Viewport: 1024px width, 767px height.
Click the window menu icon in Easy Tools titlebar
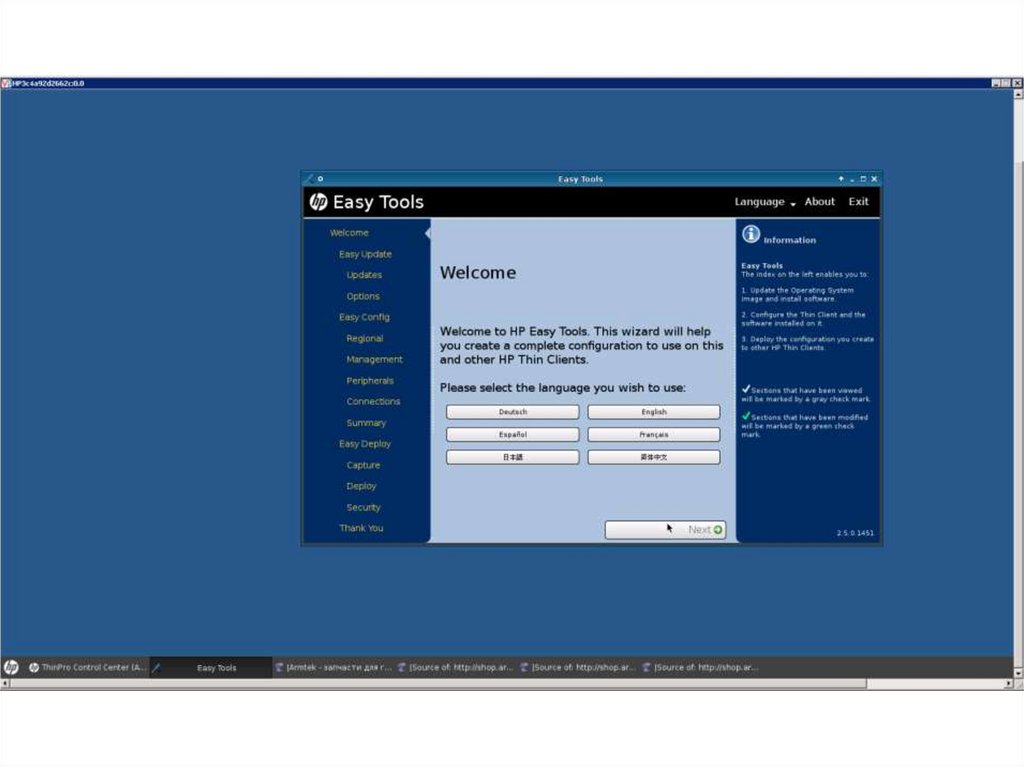click(x=310, y=178)
